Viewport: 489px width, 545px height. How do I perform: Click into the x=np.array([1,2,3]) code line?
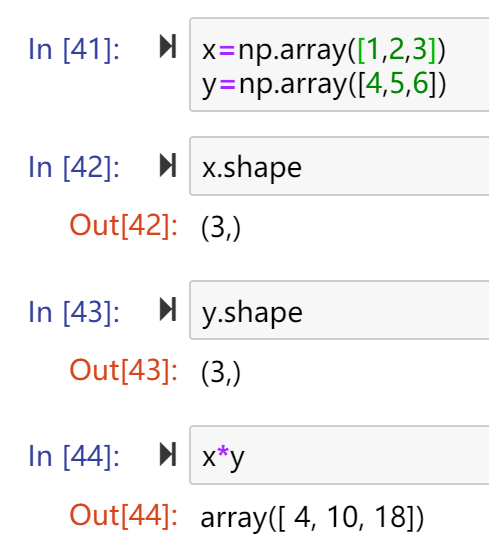pos(324,50)
